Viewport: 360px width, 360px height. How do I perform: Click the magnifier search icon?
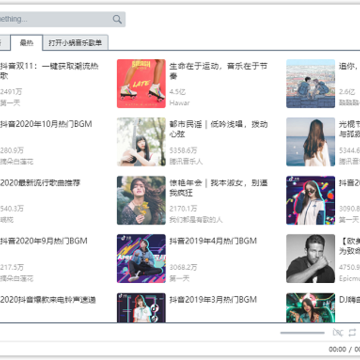click(117, 19)
